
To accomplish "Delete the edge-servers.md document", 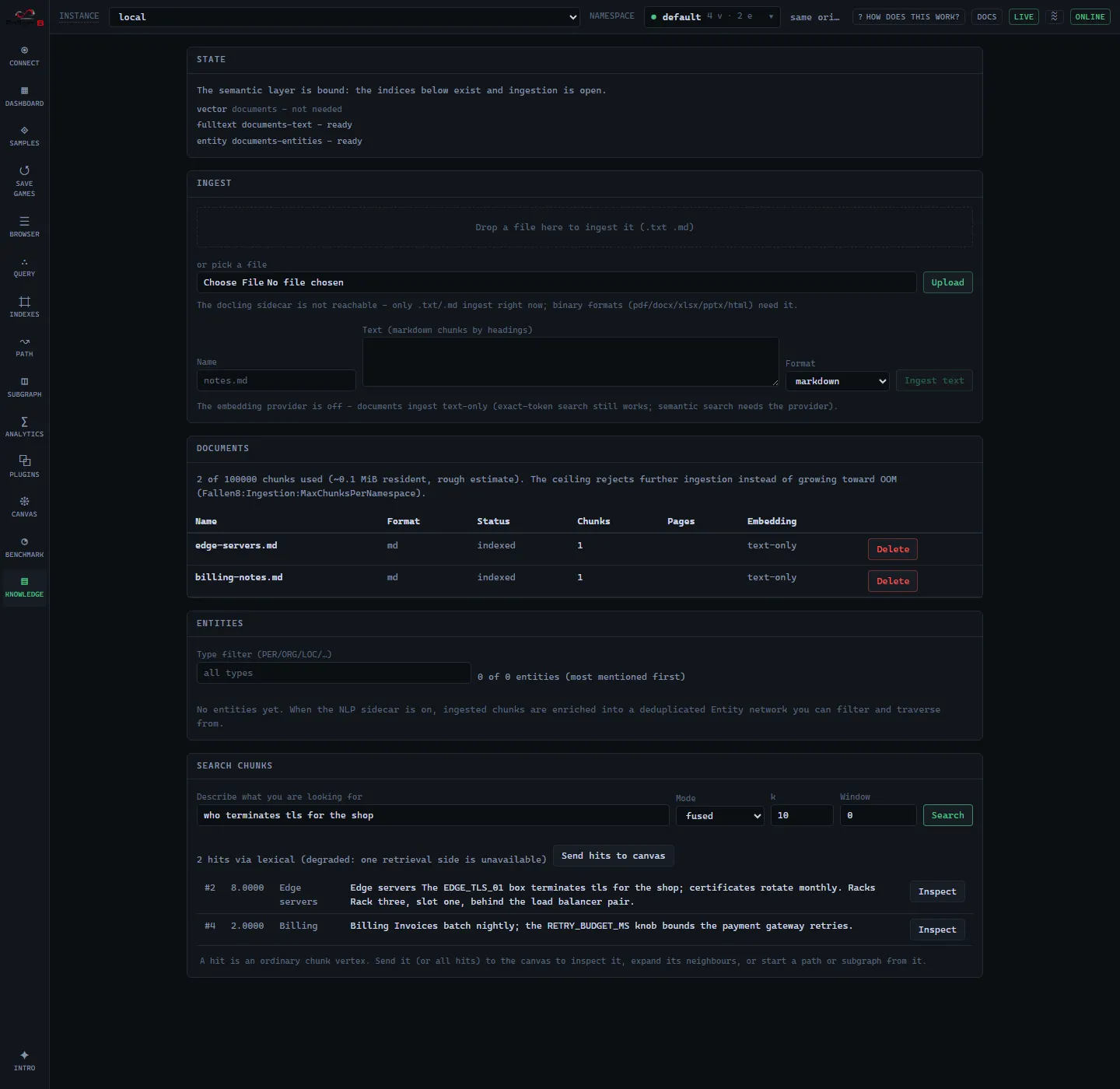I will 892,549.
